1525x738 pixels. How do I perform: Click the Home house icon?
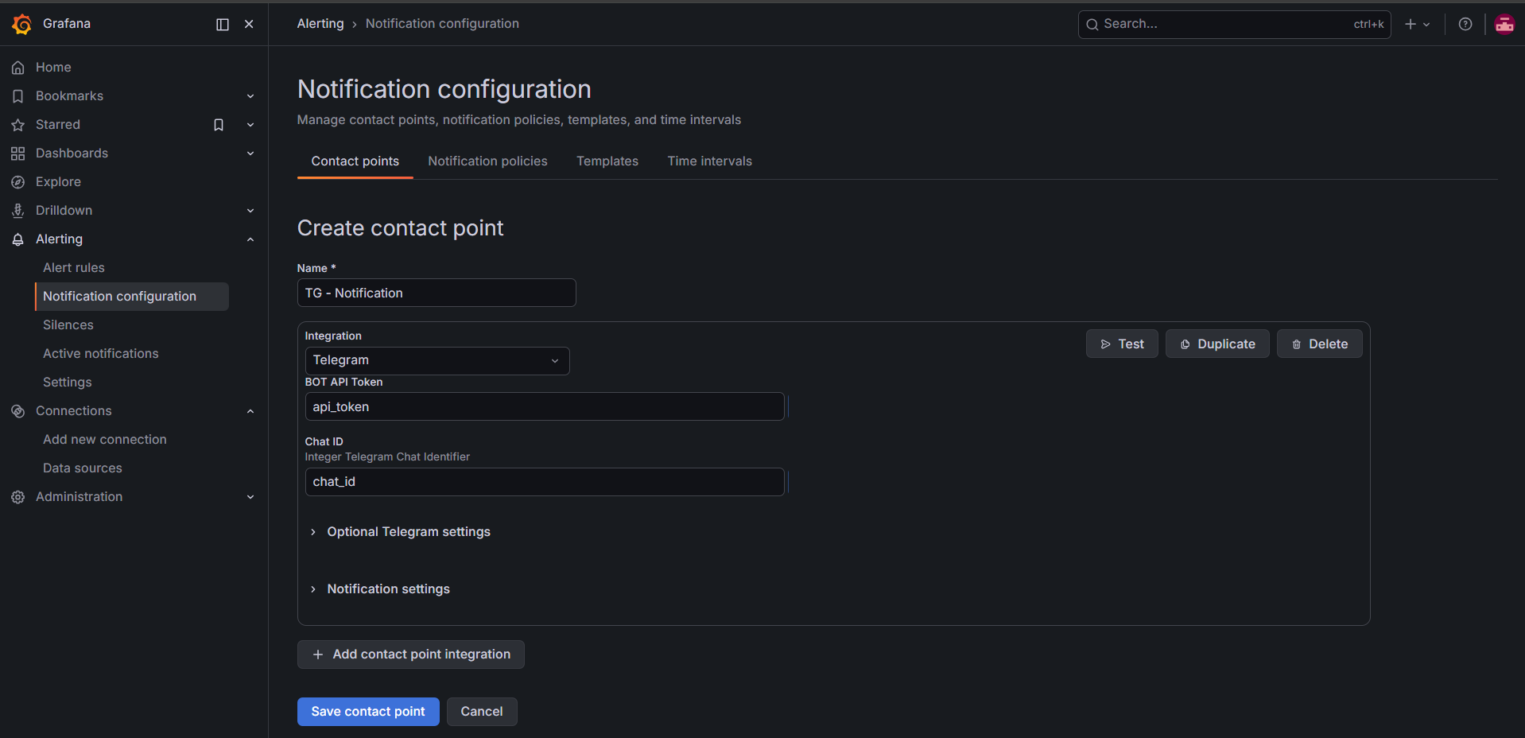pos(17,67)
